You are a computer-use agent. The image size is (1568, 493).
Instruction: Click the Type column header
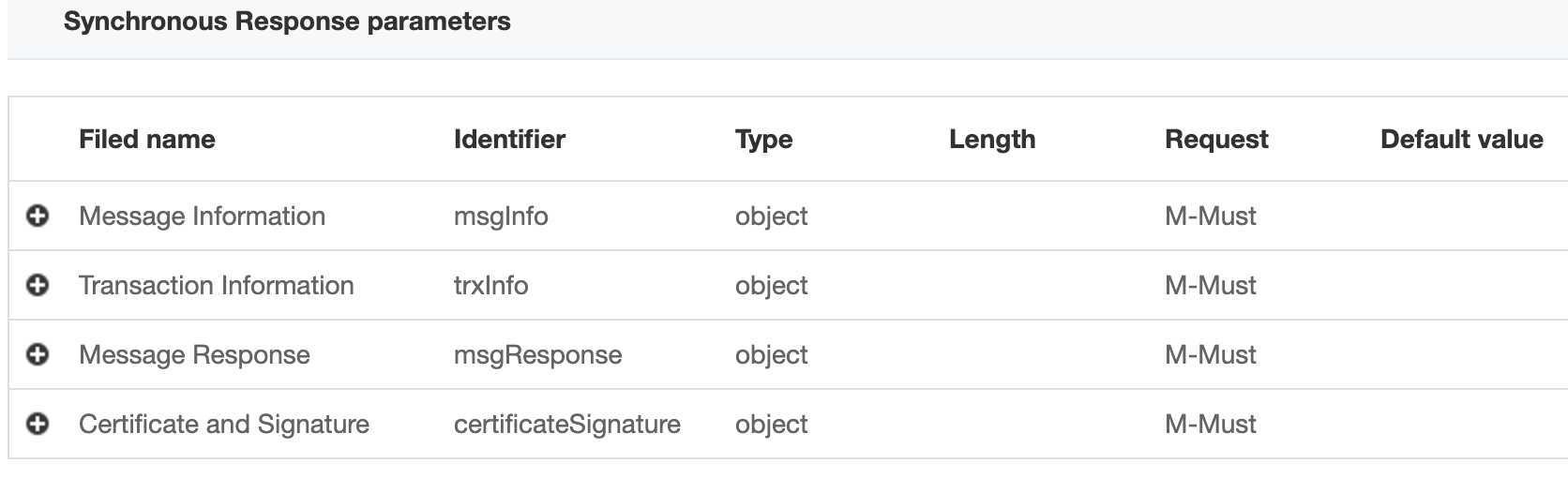(763, 140)
